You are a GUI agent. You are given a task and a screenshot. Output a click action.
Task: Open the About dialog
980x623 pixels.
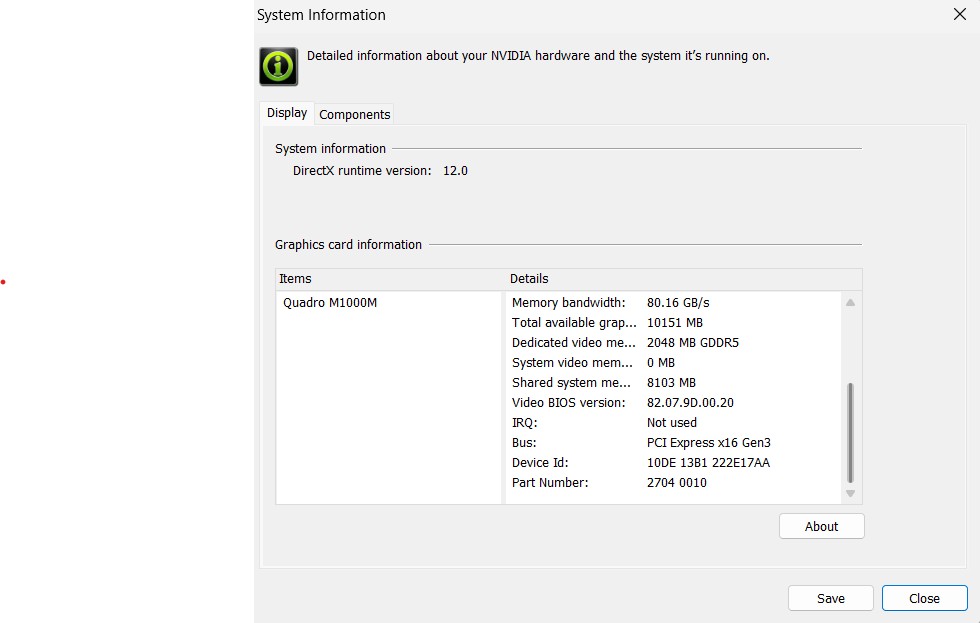tap(821, 526)
